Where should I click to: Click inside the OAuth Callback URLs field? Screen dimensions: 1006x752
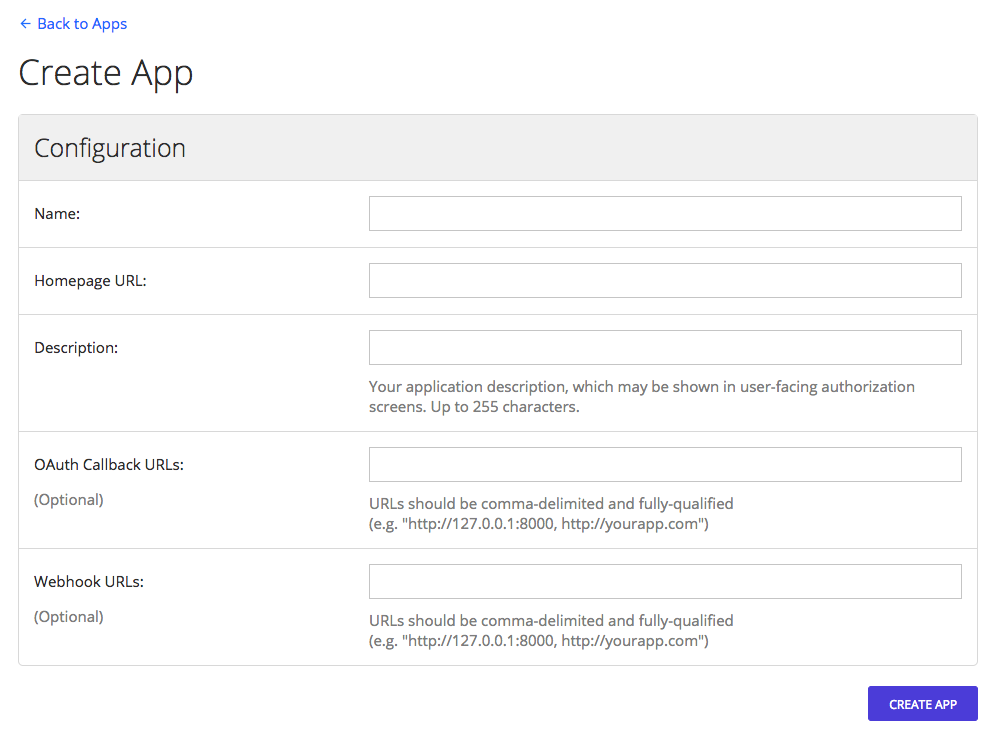point(664,464)
